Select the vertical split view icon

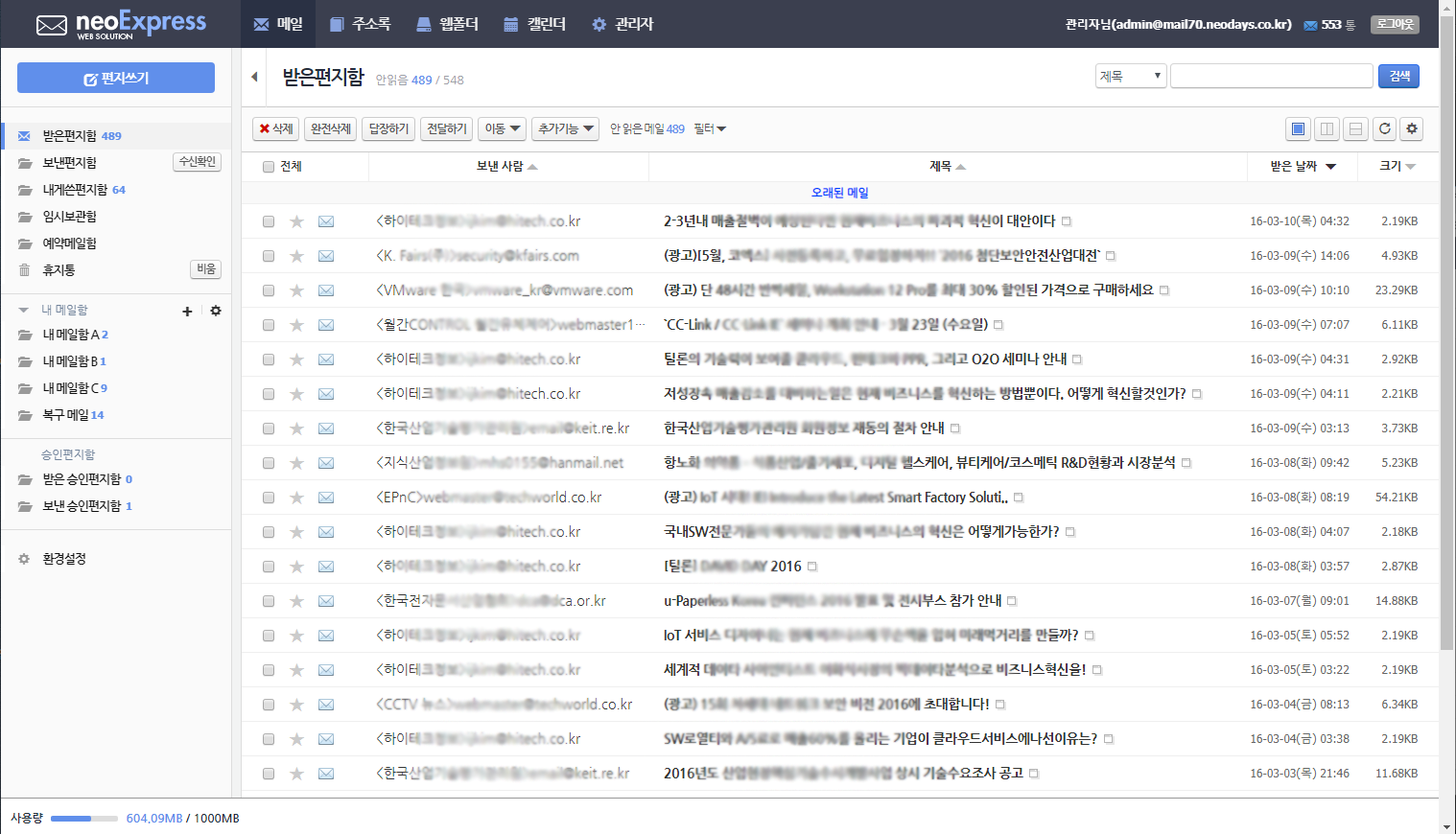pos(1327,128)
